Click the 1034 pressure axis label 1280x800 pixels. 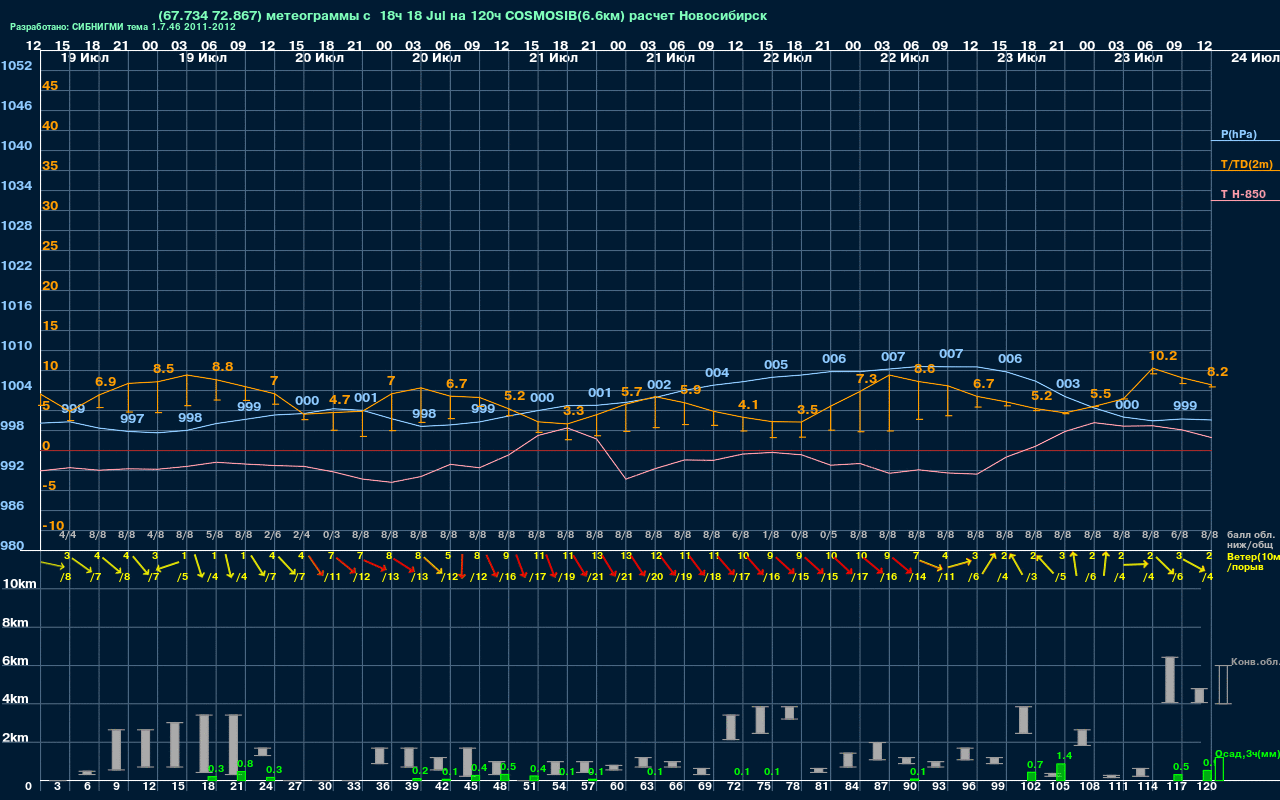pyautogui.click(x=16, y=186)
